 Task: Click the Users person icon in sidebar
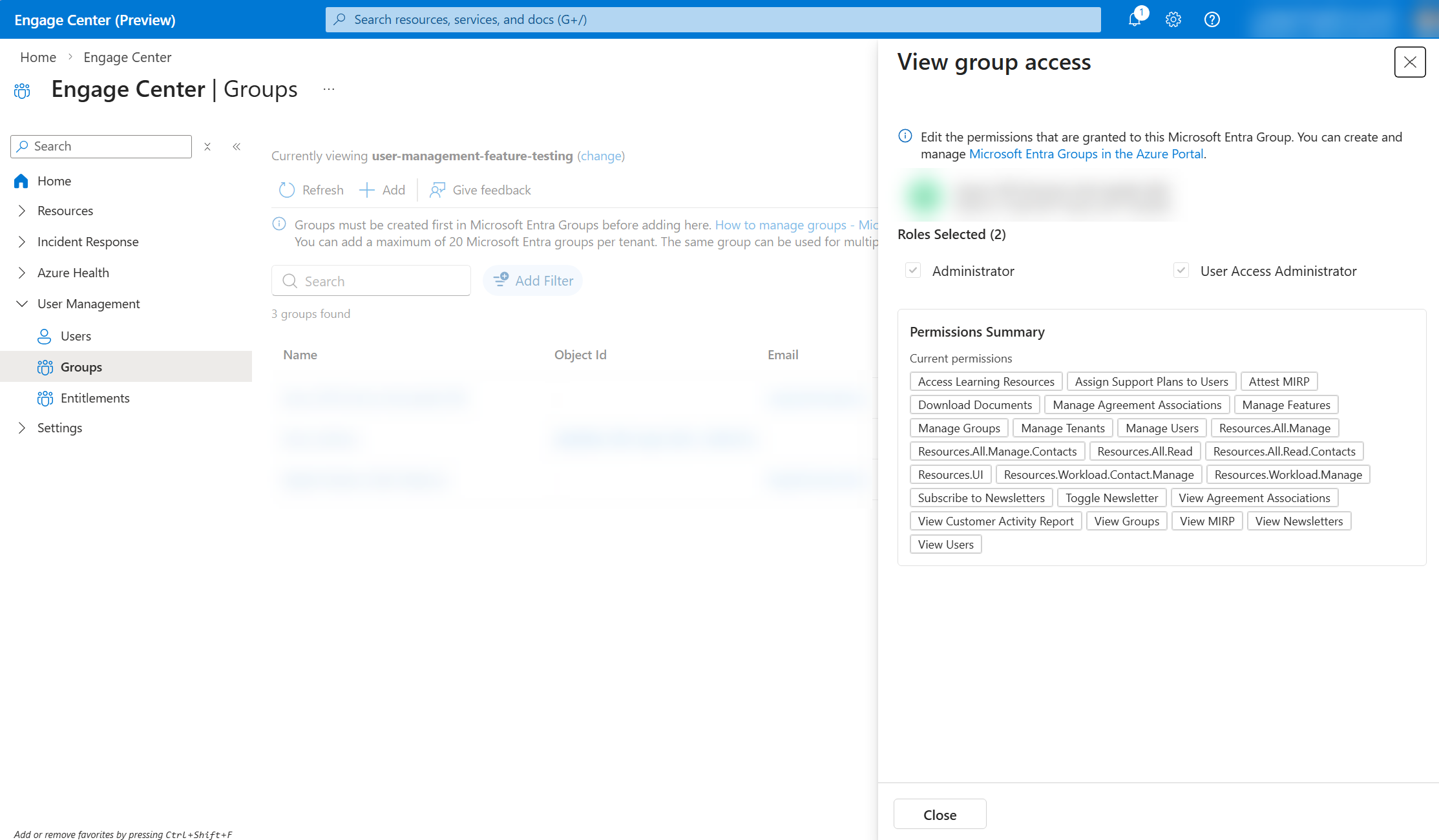[45, 336]
